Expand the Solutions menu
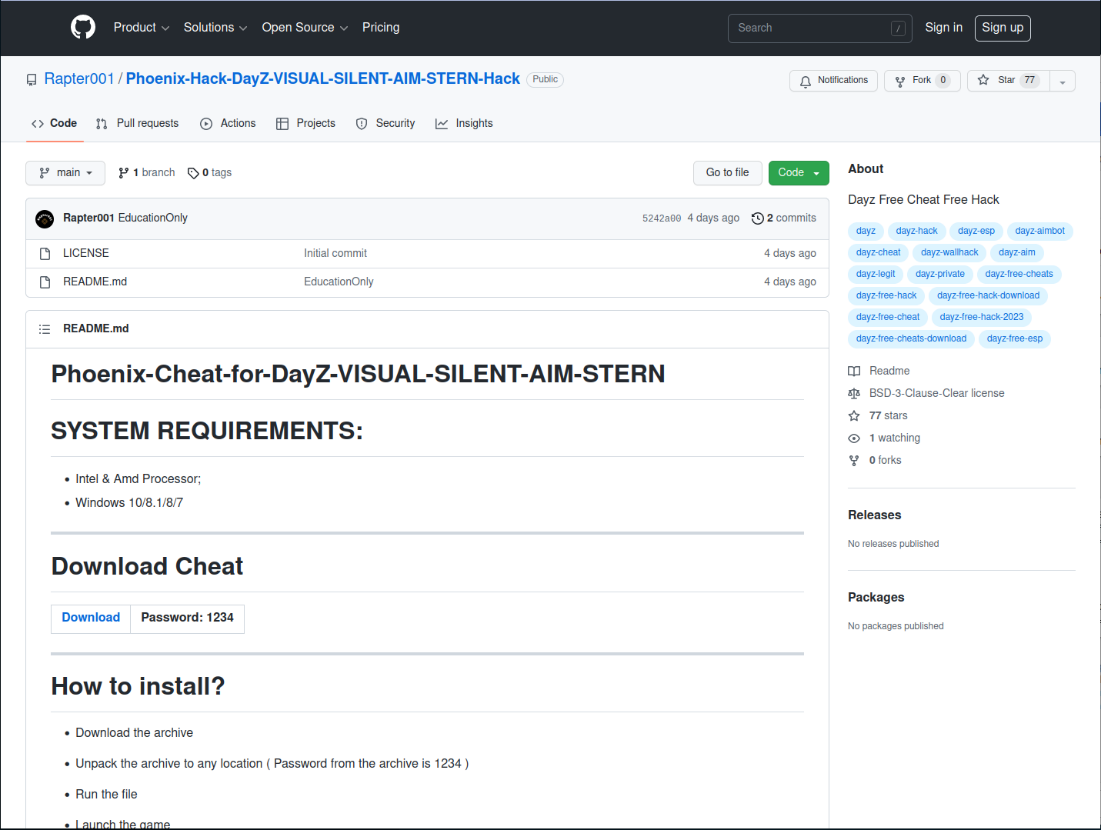This screenshot has height=830, width=1101. click(216, 27)
